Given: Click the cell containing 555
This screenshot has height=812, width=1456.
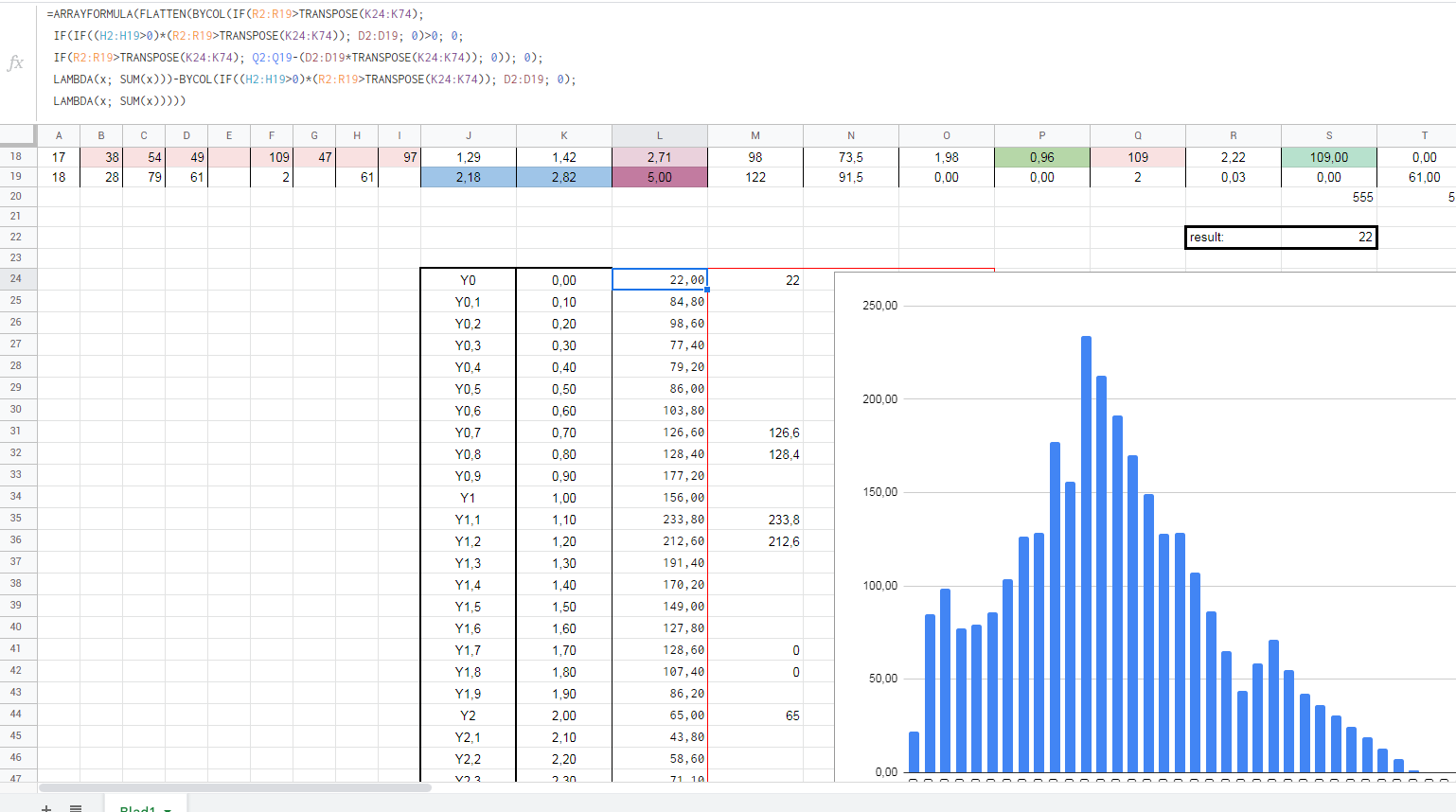Looking at the screenshot, I should tap(1329, 197).
